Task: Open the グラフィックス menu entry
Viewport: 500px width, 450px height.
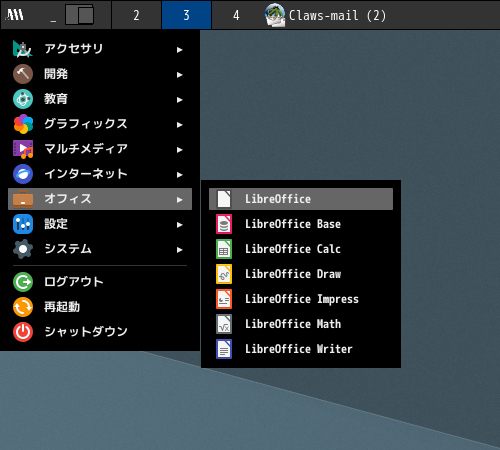Action: point(100,124)
